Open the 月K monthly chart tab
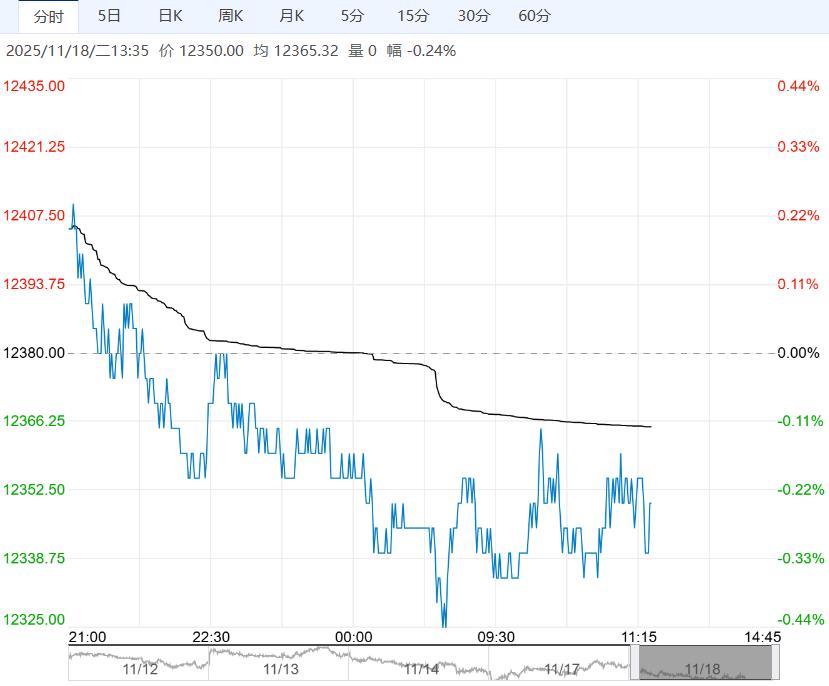The height and width of the screenshot is (686, 829). click(x=292, y=16)
